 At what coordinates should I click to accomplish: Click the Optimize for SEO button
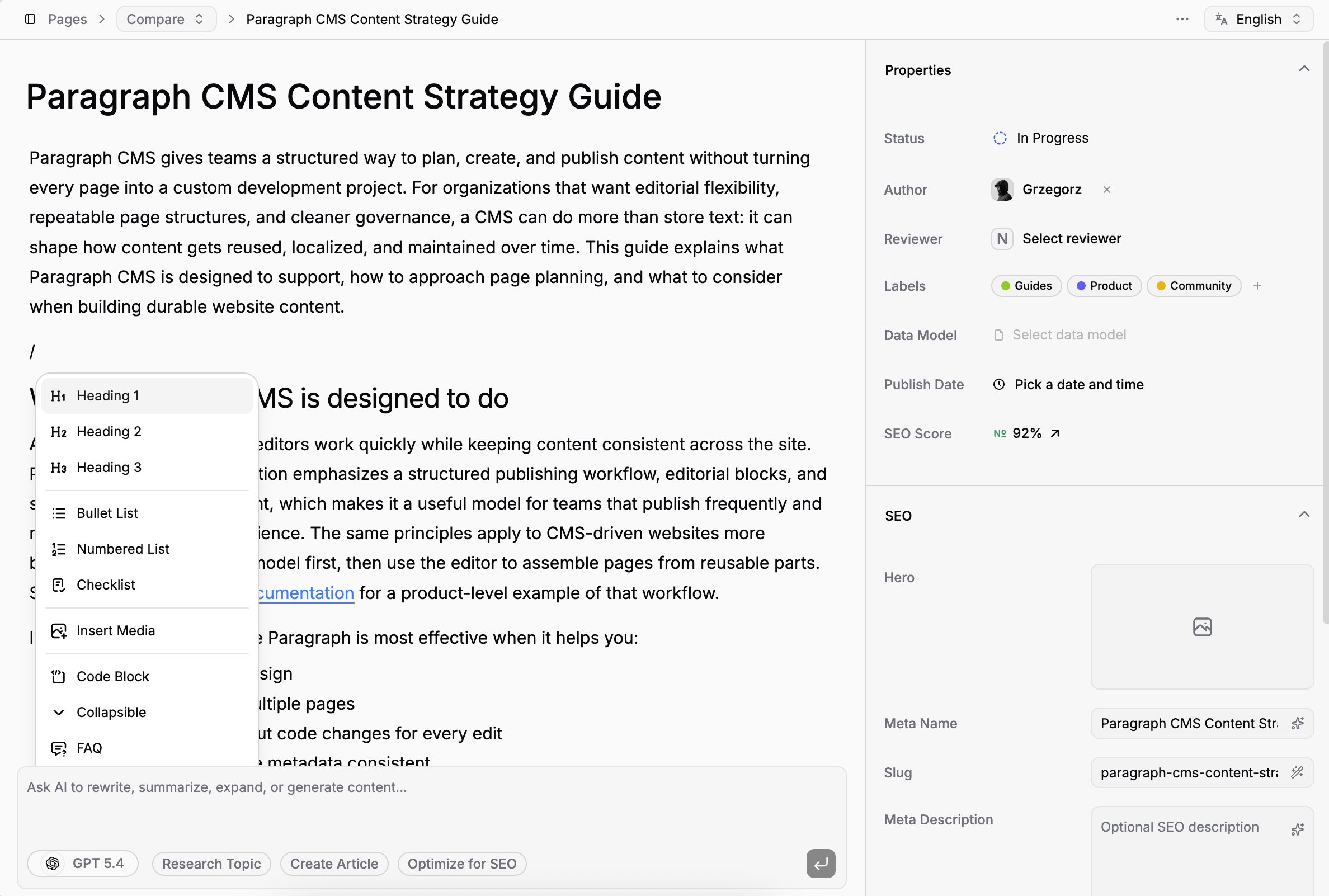point(461,864)
